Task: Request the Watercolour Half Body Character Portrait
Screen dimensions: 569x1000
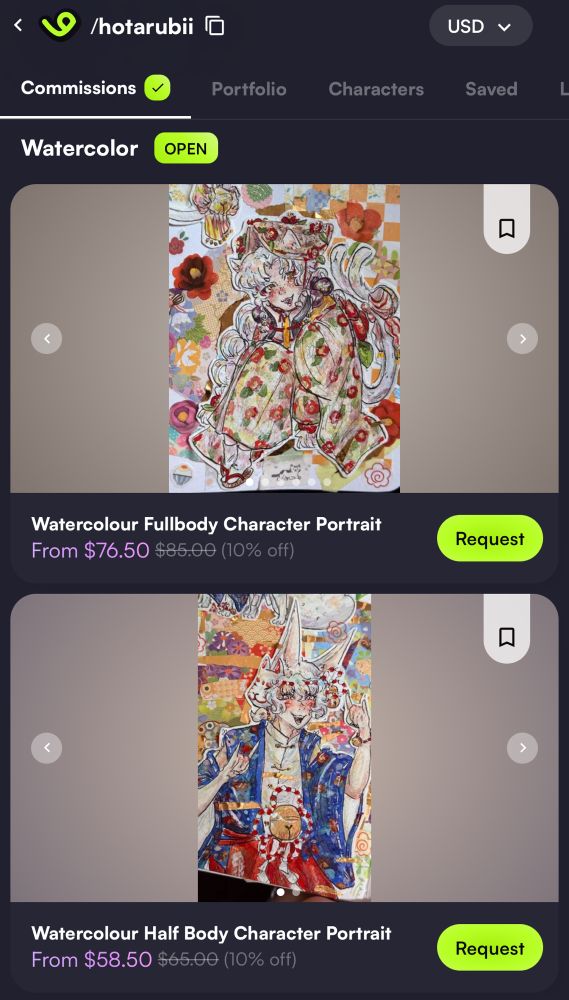Action: point(490,948)
